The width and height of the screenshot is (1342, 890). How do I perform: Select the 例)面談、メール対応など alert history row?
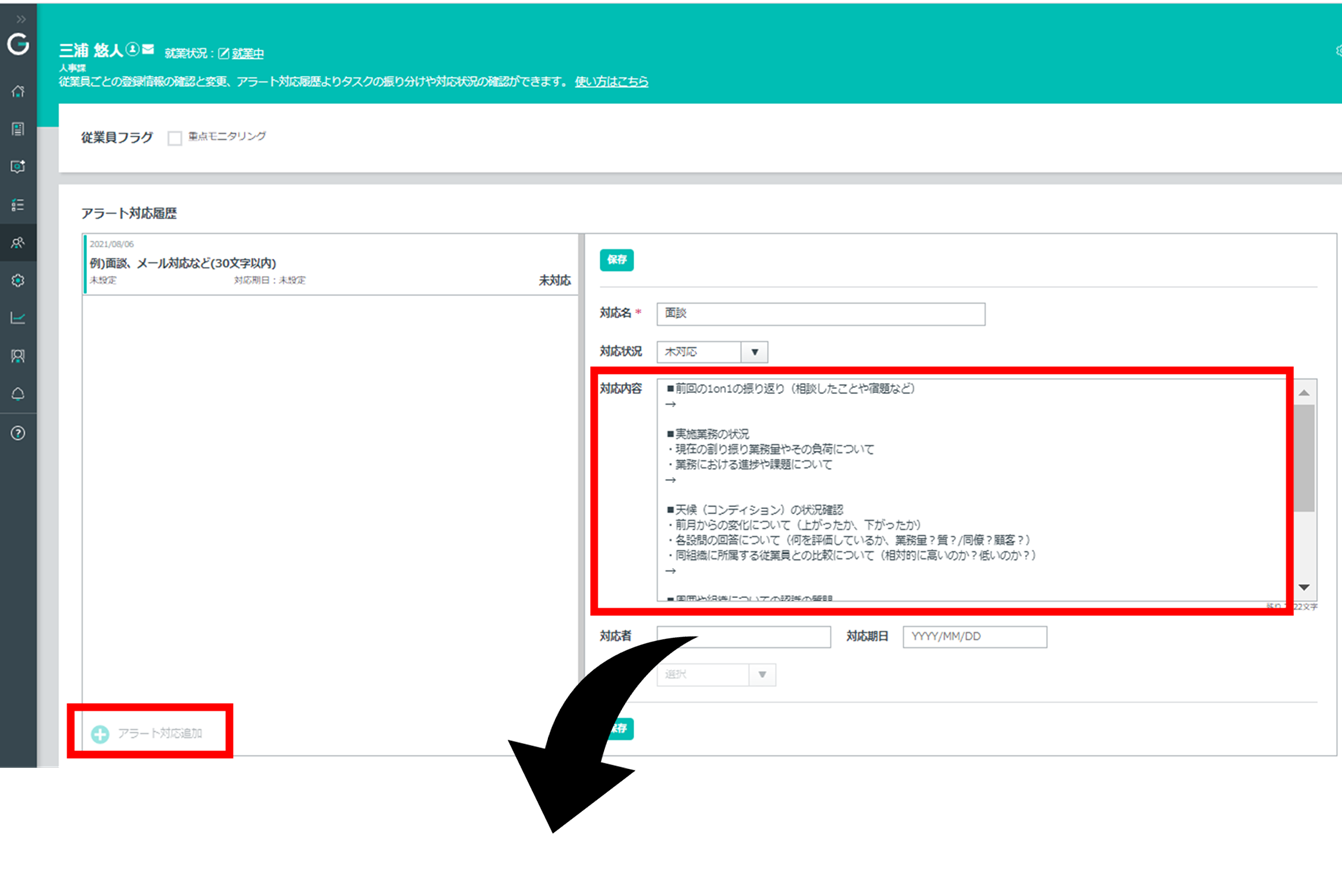[331, 264]
